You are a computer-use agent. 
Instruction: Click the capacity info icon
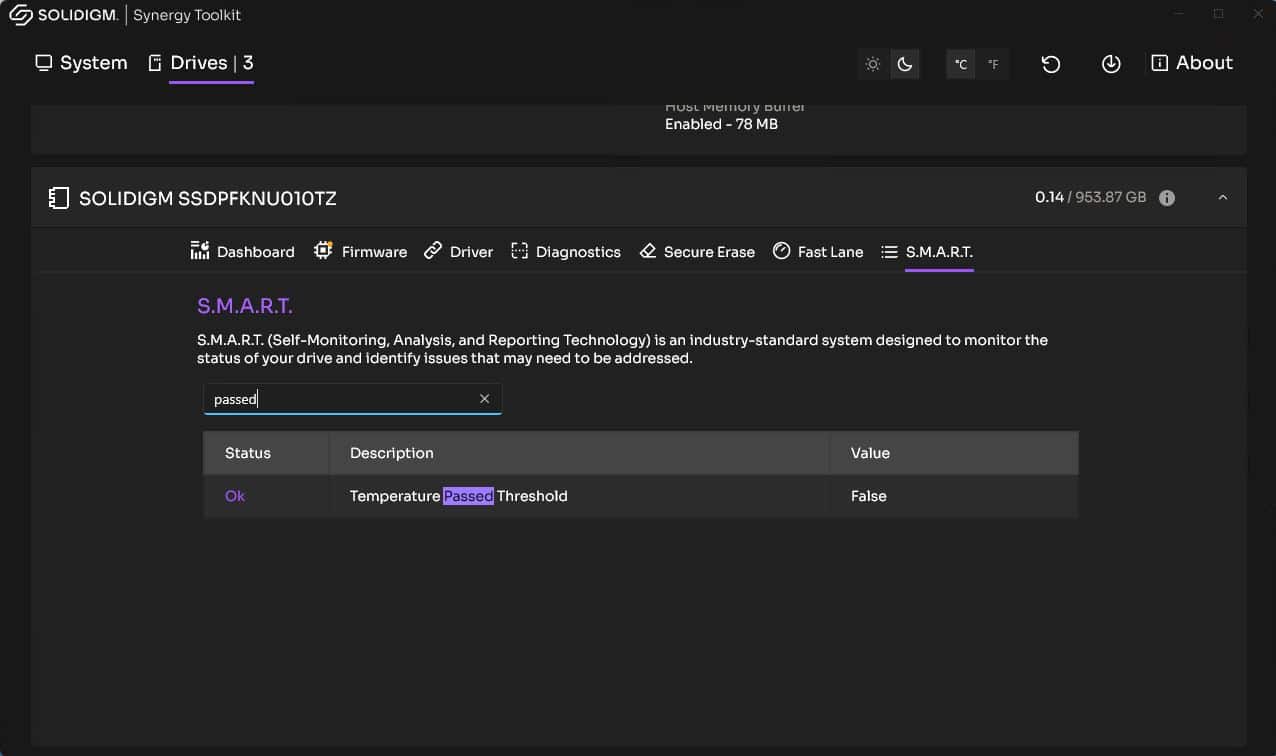click(1166, 198)
